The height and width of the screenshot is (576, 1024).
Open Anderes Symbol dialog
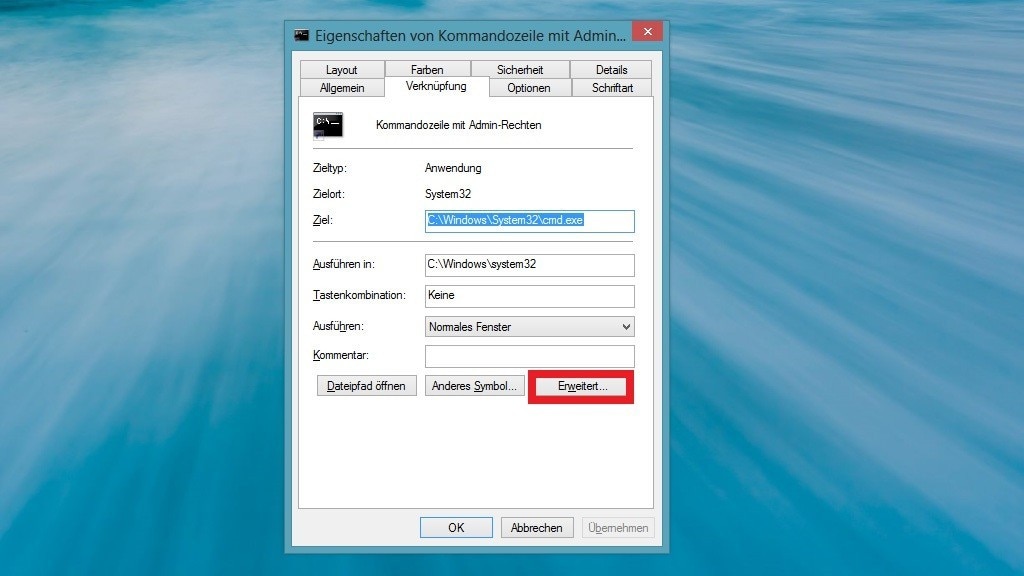click(475, 386)
